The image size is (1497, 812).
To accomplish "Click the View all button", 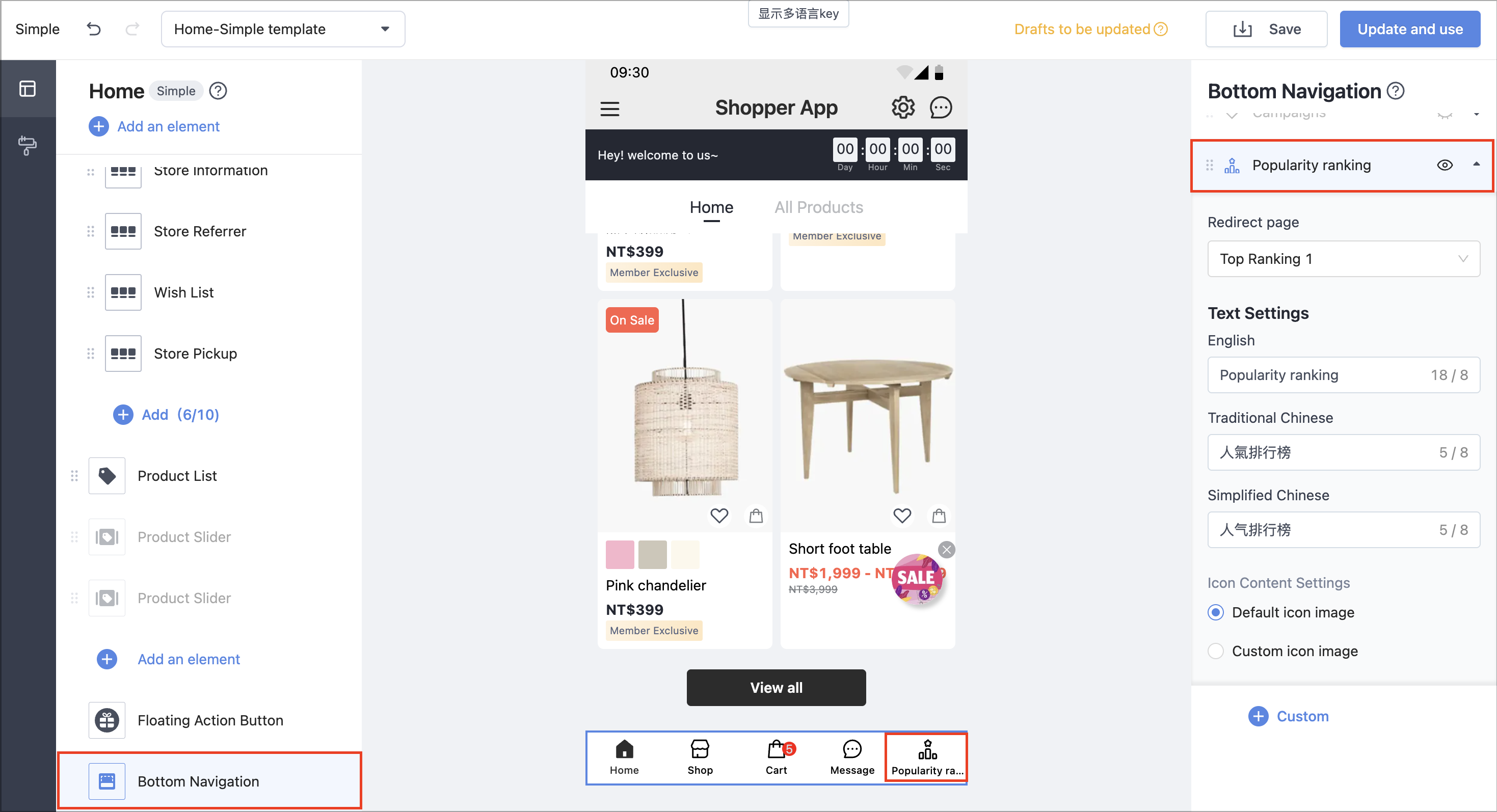I will tap(776, 688).
